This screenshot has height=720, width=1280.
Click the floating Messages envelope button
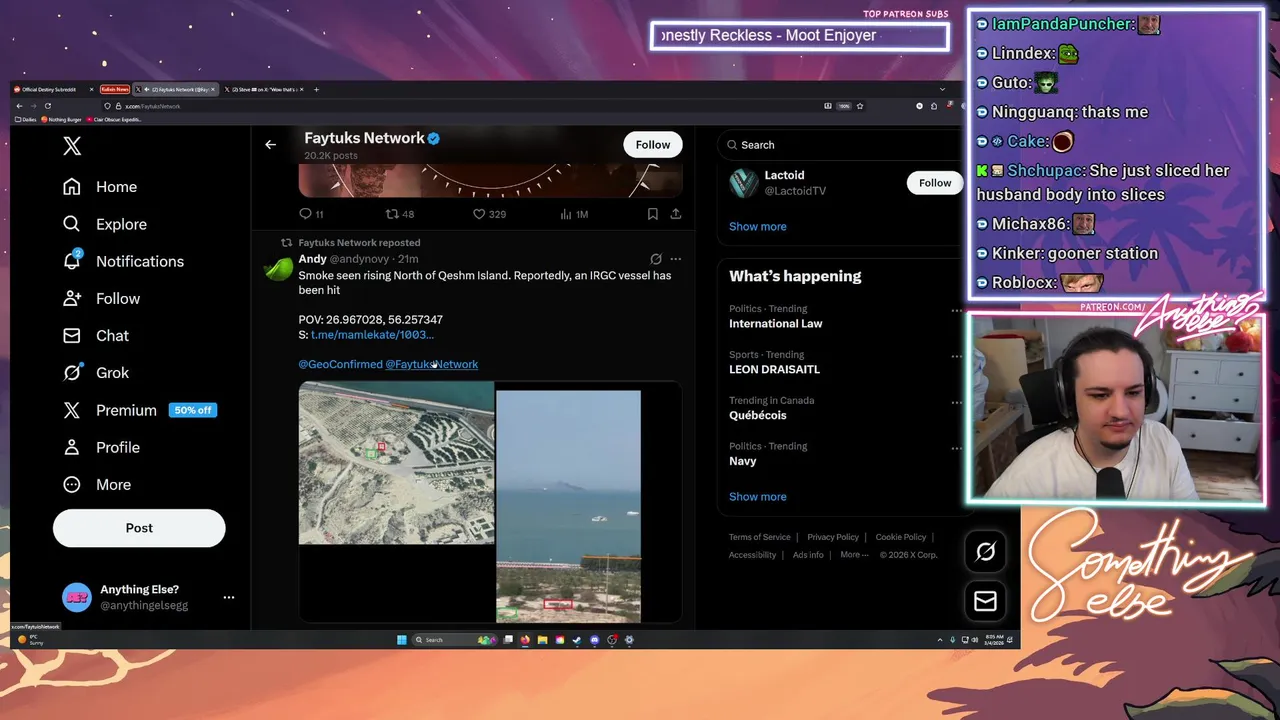pos(985,600)
